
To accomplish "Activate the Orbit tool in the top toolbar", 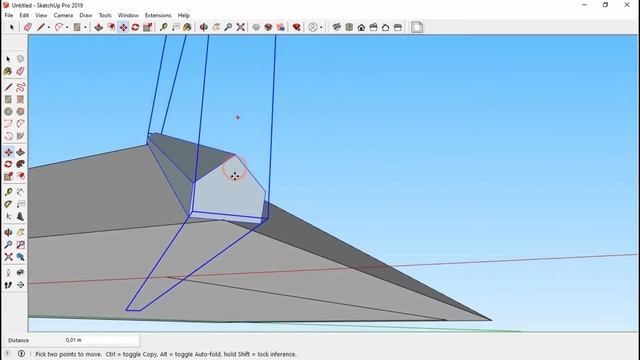I will point(203,27).
